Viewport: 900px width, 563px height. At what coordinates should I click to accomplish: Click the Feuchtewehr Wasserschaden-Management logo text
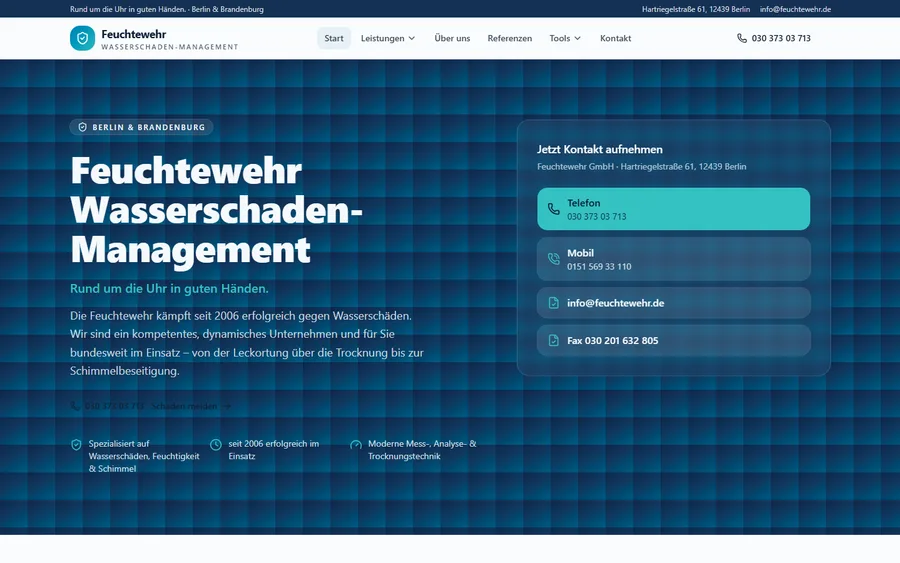click(x=169, y=39)
